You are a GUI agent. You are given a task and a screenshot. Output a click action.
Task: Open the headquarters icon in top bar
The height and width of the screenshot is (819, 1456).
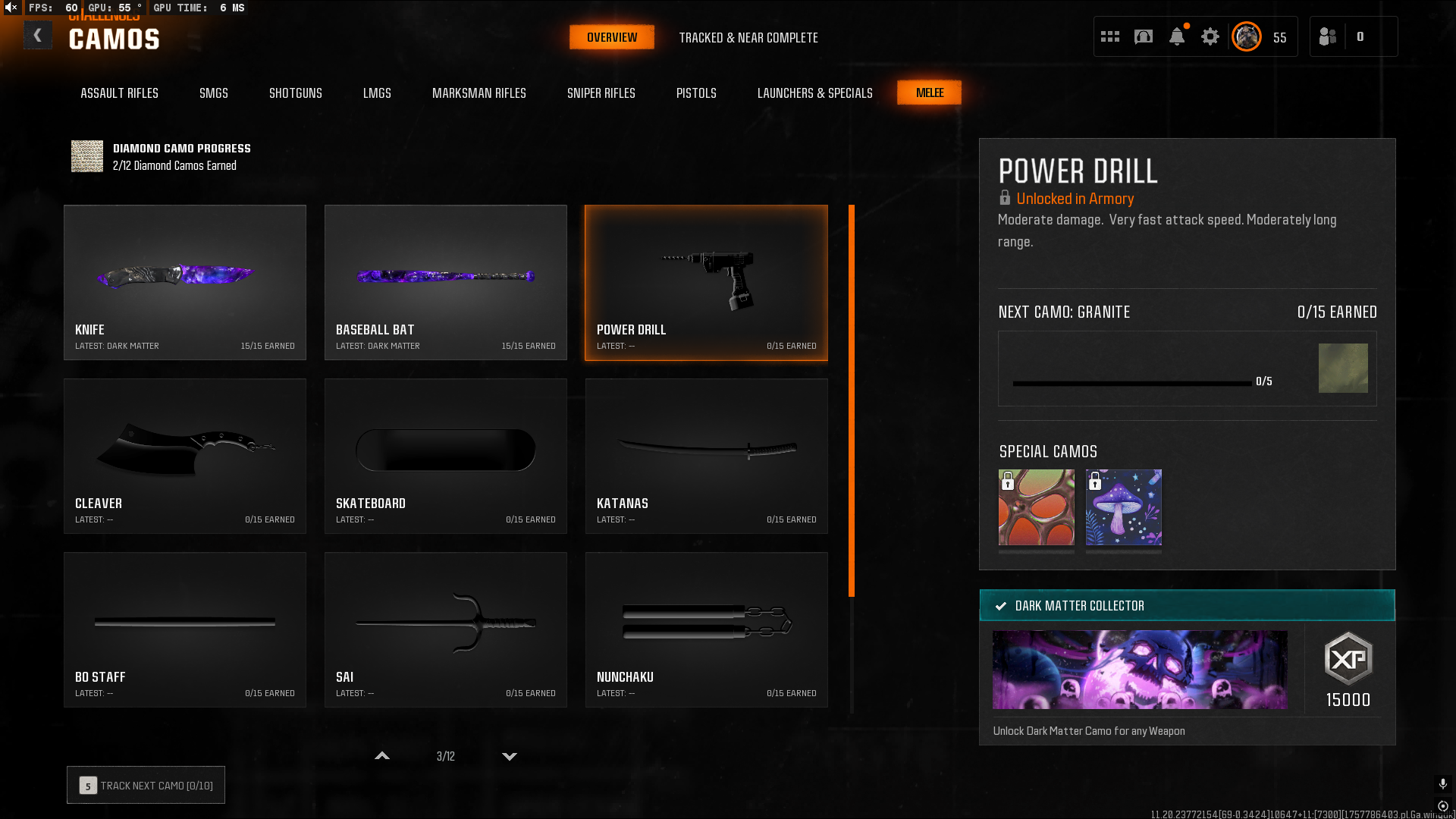pos(1144,36)
